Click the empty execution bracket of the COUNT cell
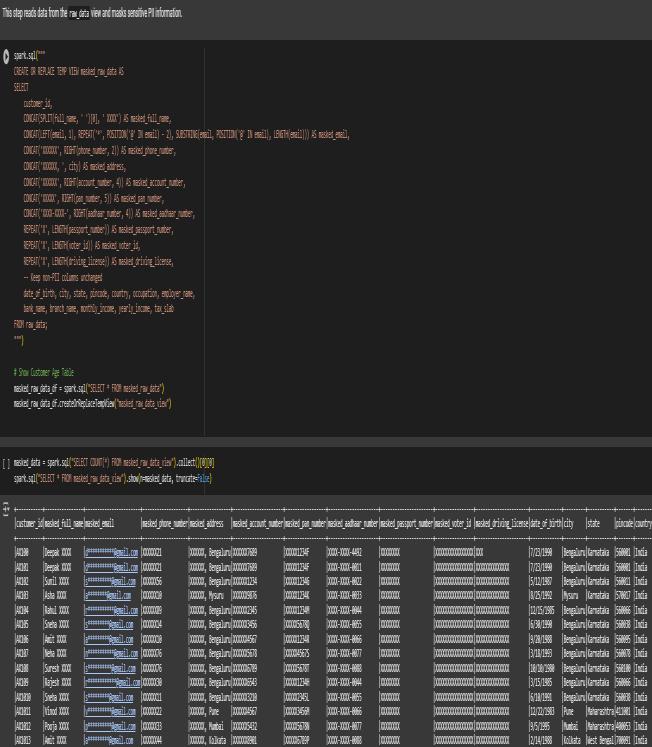This screenshot has height=747, width=652. (x=6, y=463)
